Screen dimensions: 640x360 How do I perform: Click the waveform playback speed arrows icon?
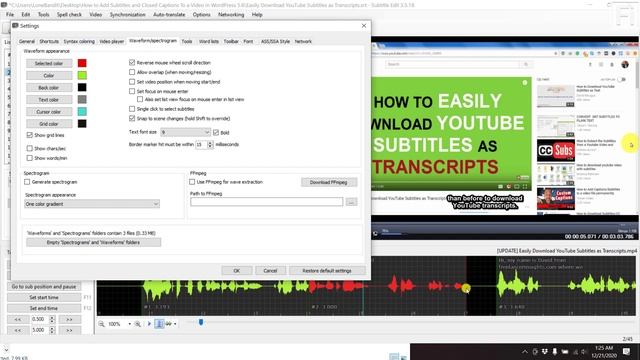pyautogui.click(x=168, y=324)
